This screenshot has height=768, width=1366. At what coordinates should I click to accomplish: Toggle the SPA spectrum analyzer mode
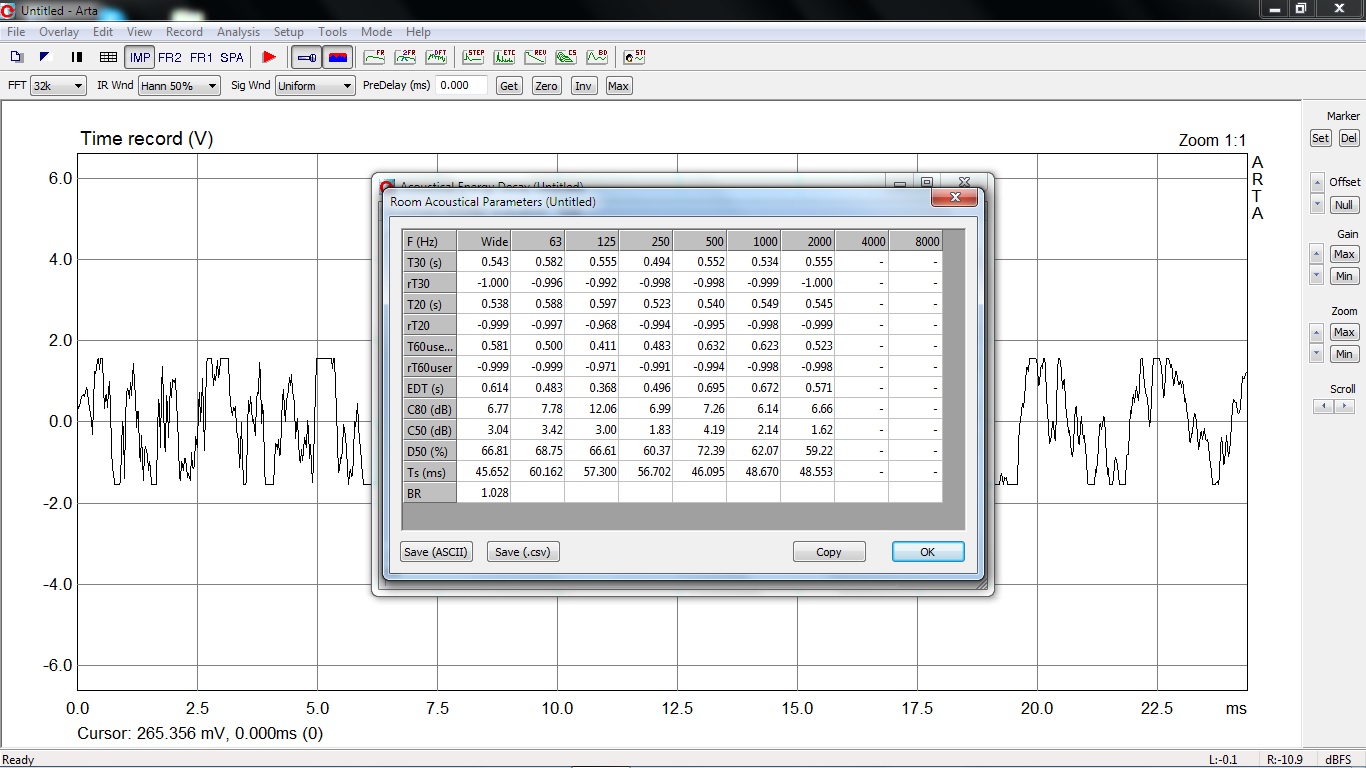click(x=232, y=57)
